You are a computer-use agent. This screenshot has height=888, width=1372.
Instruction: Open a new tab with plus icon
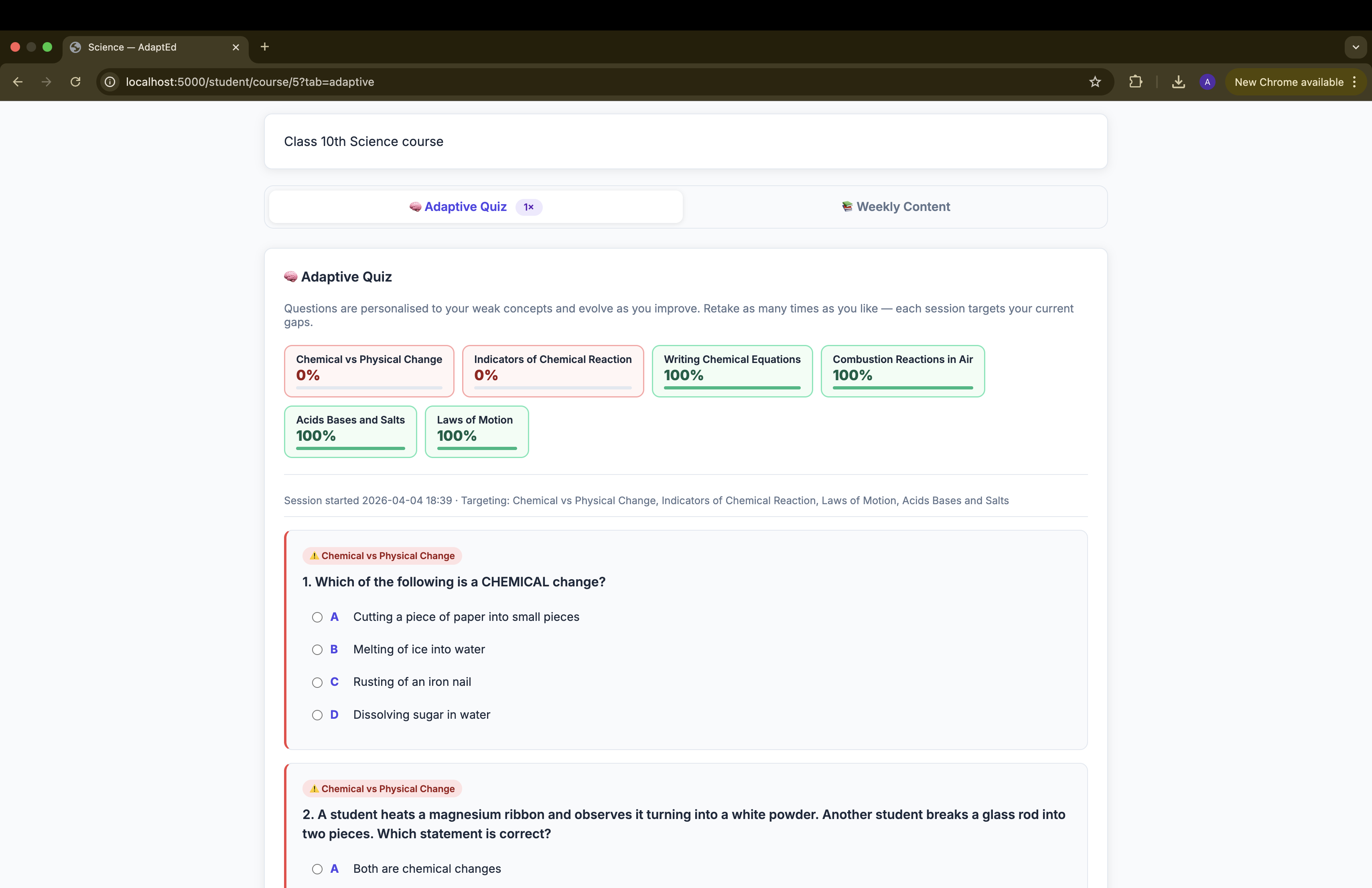(x=265, y=47)
